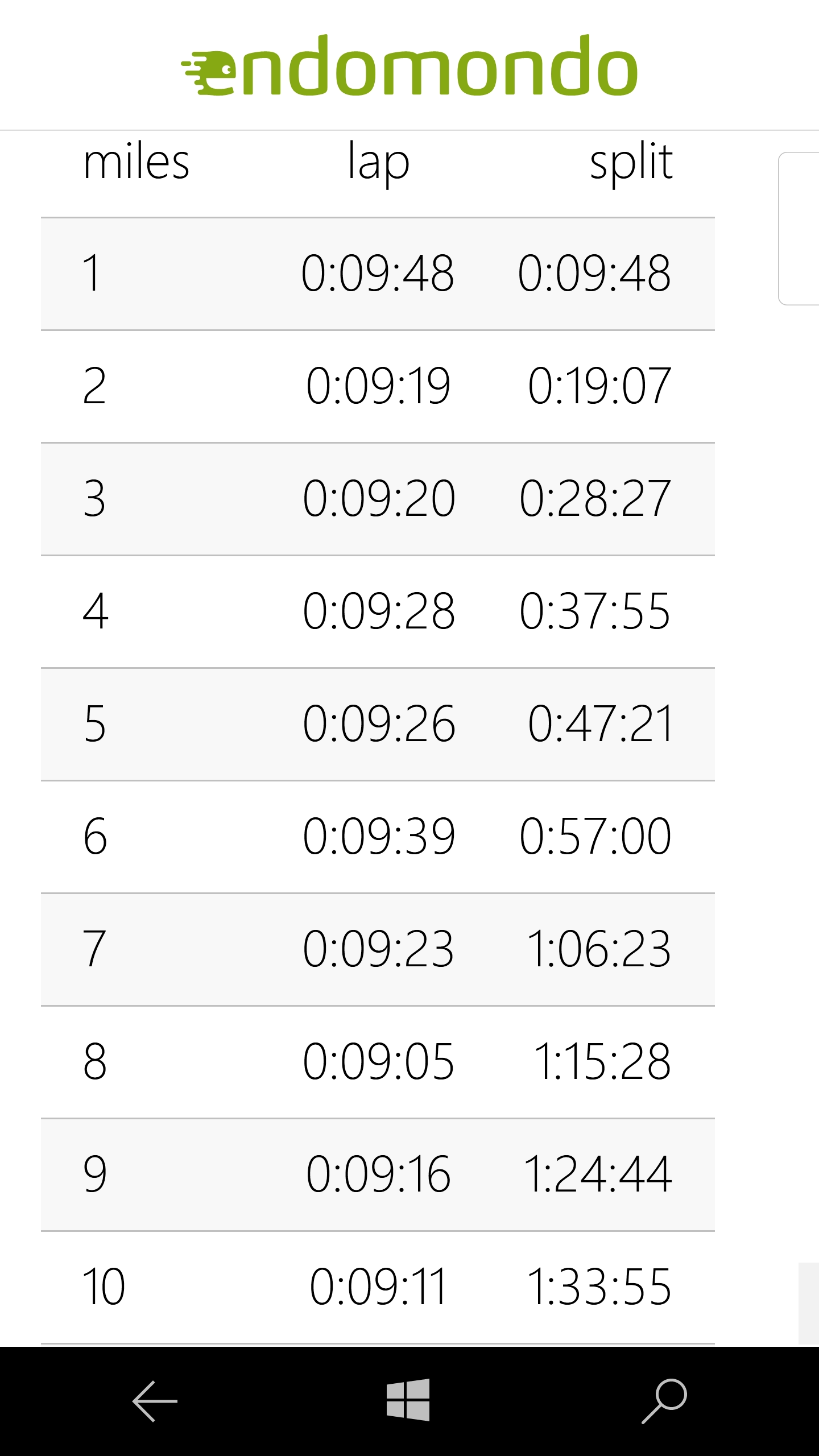Tap the split column header
Screen dimensions: 819x1456
click(x=631, y=163)
